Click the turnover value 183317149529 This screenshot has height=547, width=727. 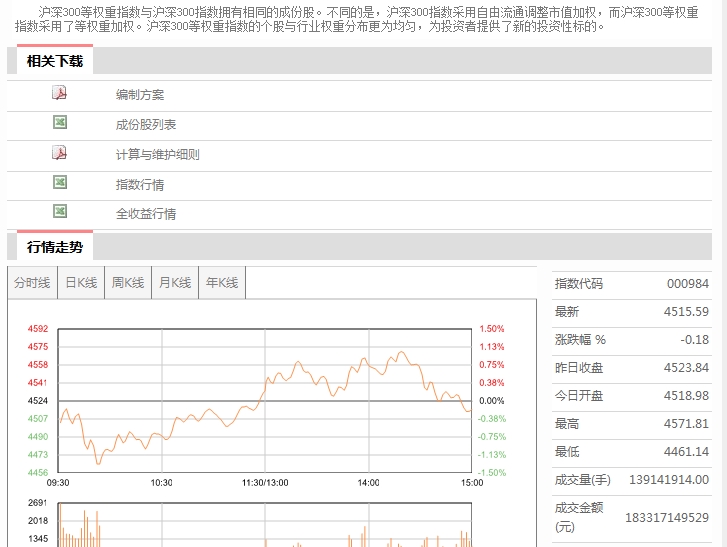667,517
